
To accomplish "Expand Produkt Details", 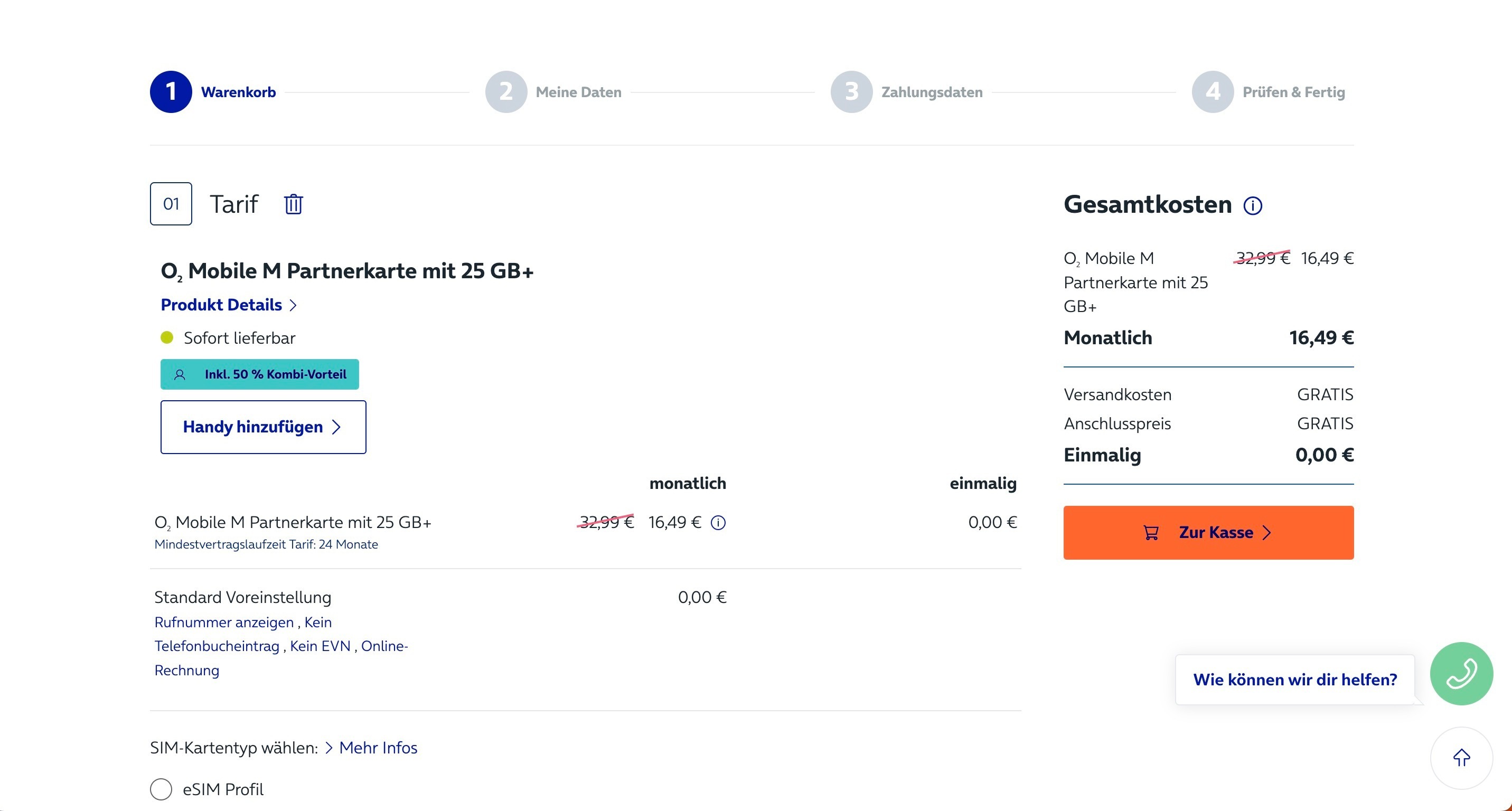I will pos(229,305).
